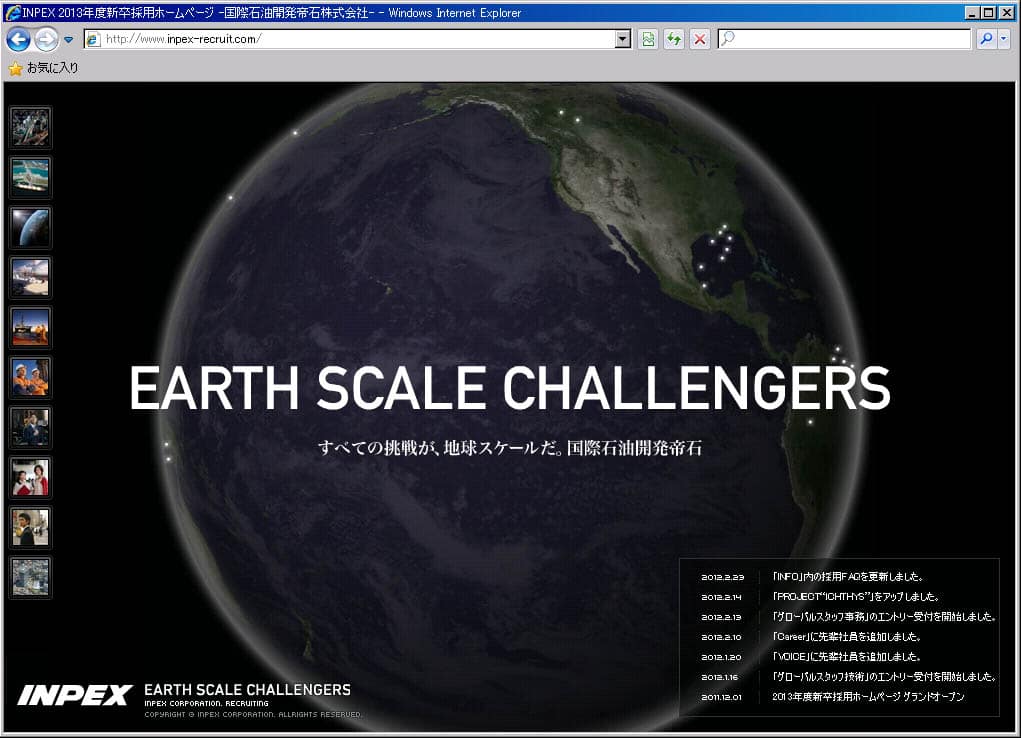Click the browser Forward arrow button
Image resolution: width=1021 pixels, height=738 pixels.
pos(46,40)
